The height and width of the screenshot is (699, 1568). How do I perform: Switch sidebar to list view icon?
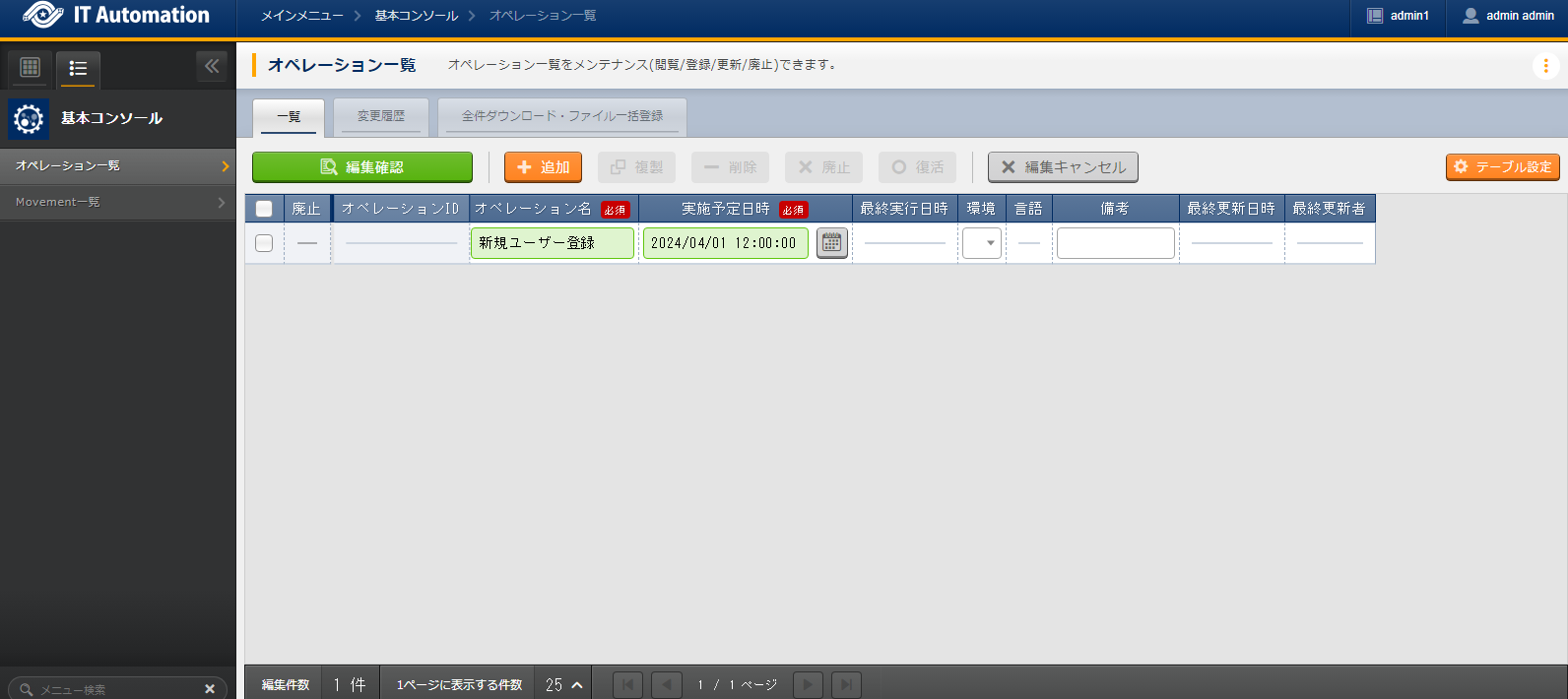(x=78, y=68)
